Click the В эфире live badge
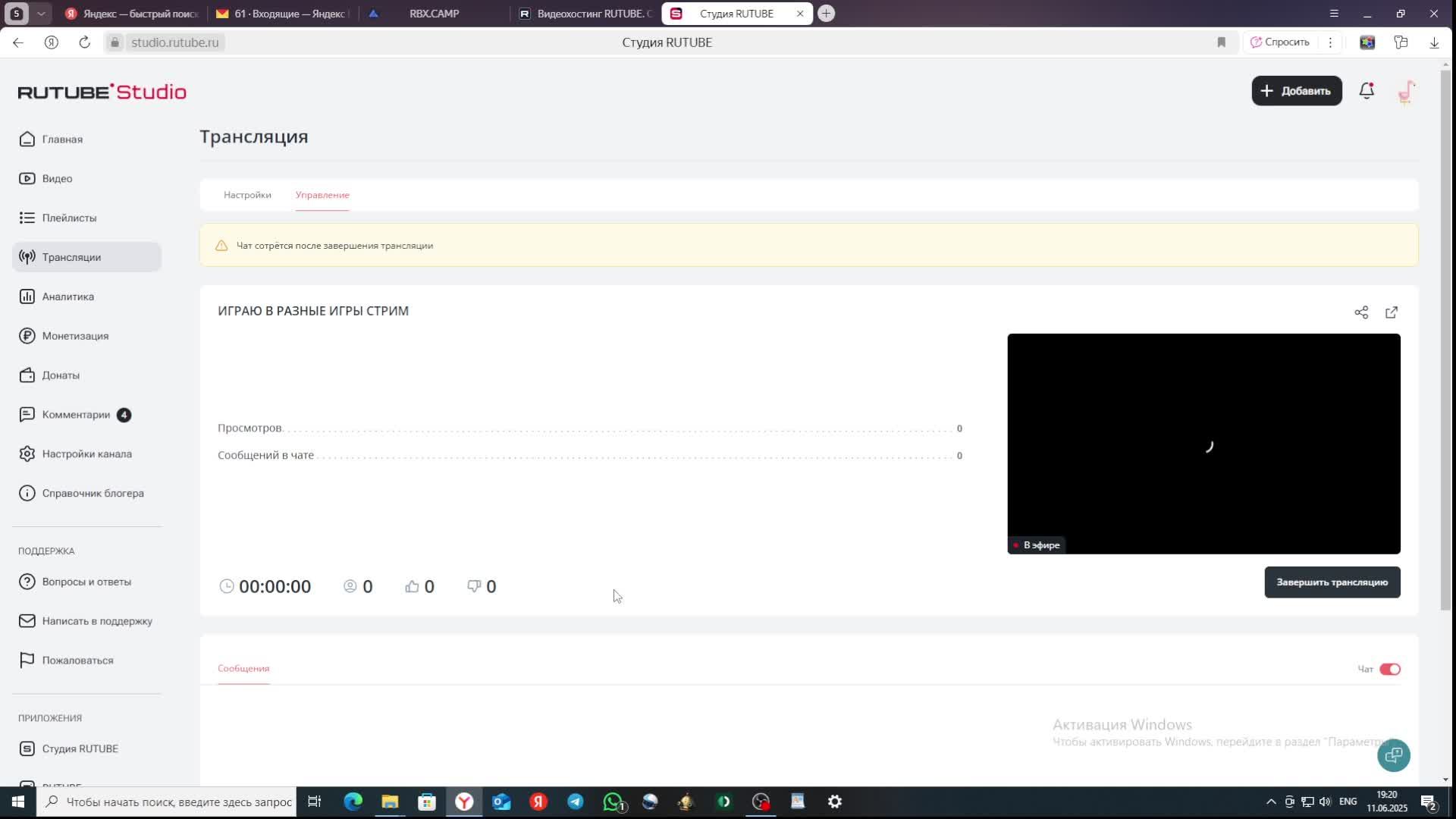This screenshot has height=819, width=1456. pos(1037,545)
